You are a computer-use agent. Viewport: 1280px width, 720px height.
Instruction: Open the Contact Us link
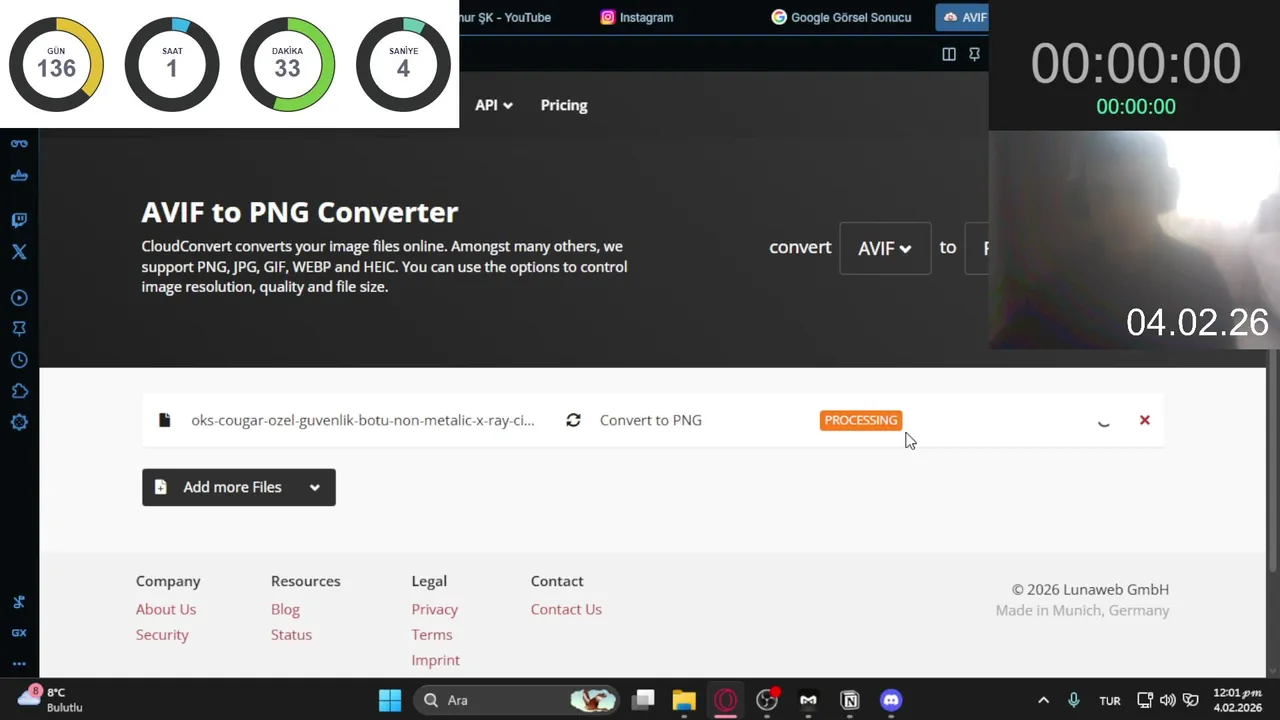566,609
